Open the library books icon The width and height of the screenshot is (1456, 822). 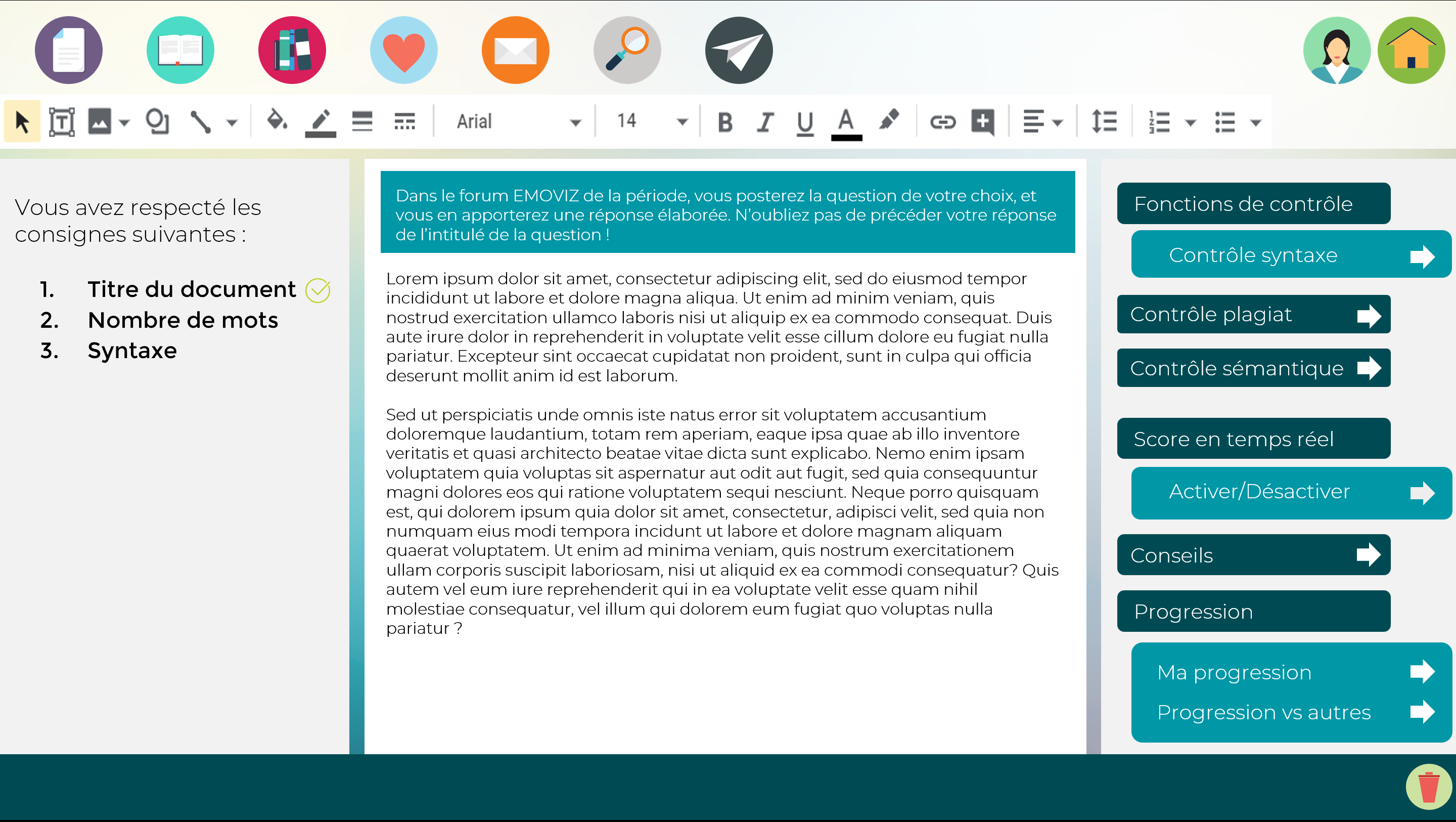(x=292, y=51)
